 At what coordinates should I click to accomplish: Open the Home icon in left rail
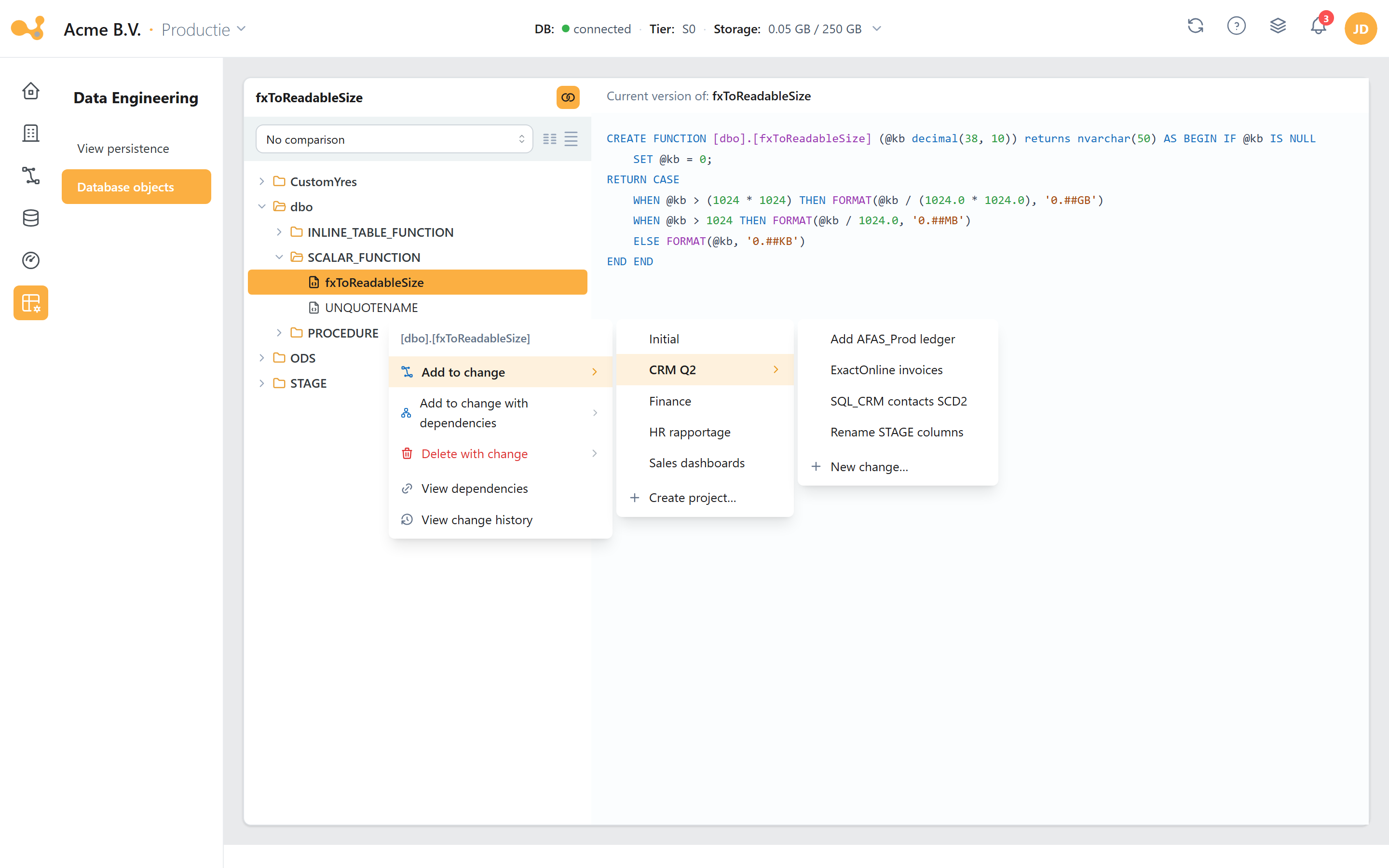pos(30,91)
